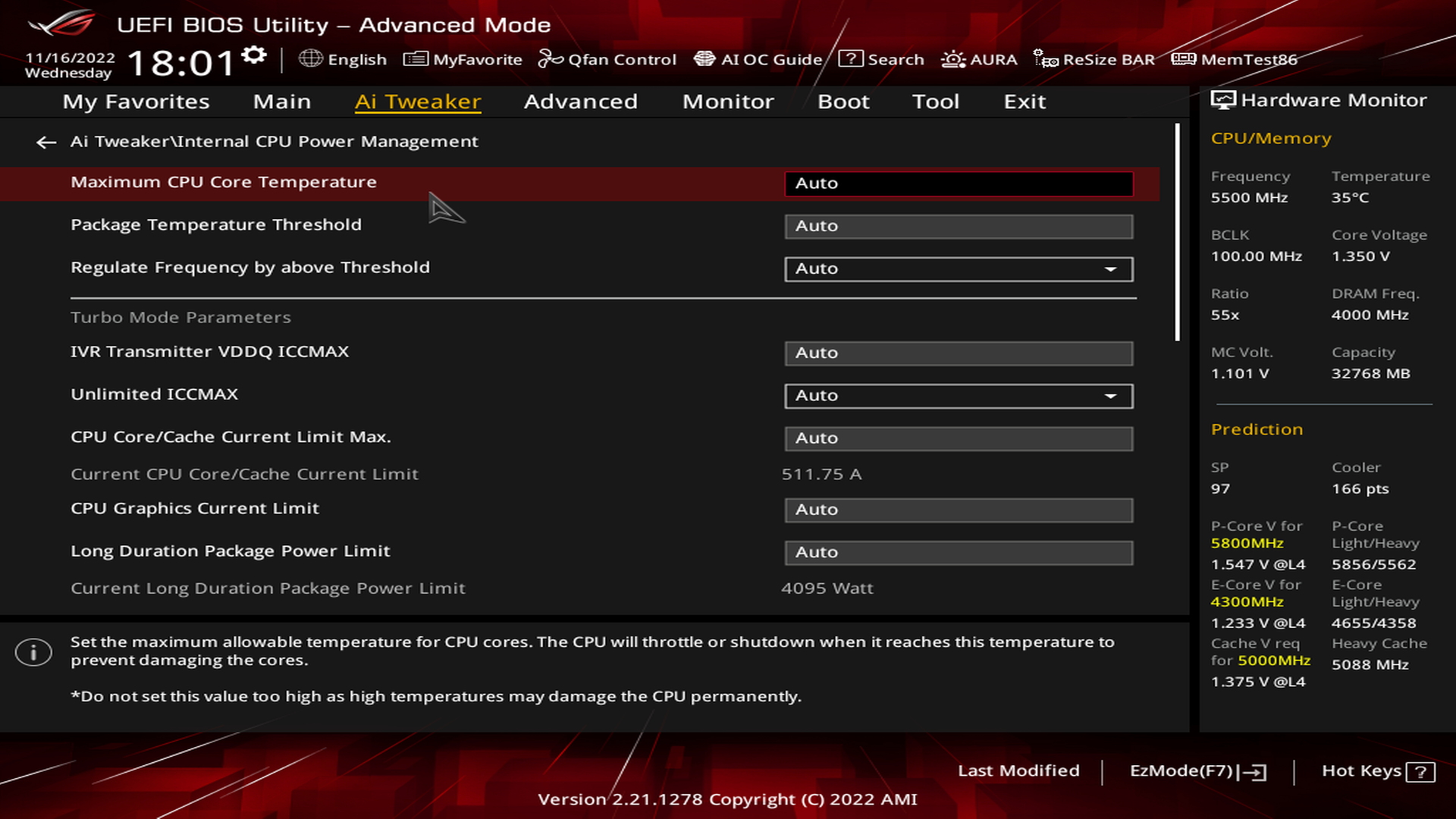
Task: Select the Monitor tab
Action: click(x=729, y=101)
